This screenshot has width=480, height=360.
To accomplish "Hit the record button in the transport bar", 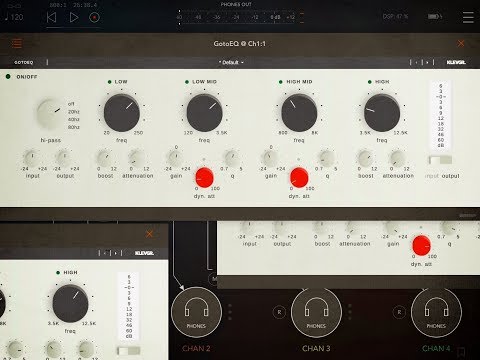I will pyautogui.click(x=94, y=17).
